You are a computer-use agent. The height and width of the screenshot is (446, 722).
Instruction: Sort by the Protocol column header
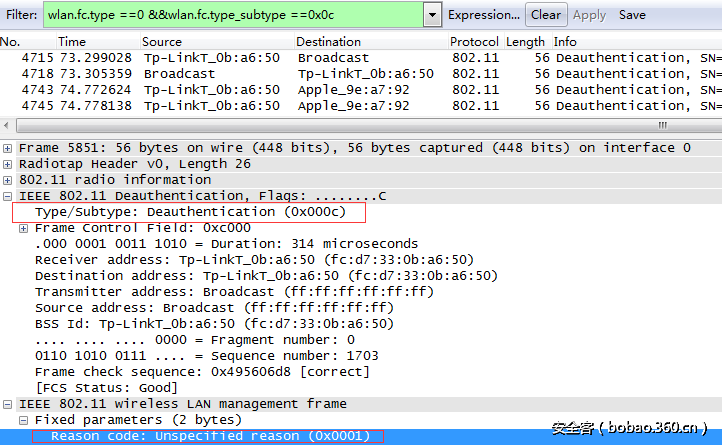click(x=474, y=42)
